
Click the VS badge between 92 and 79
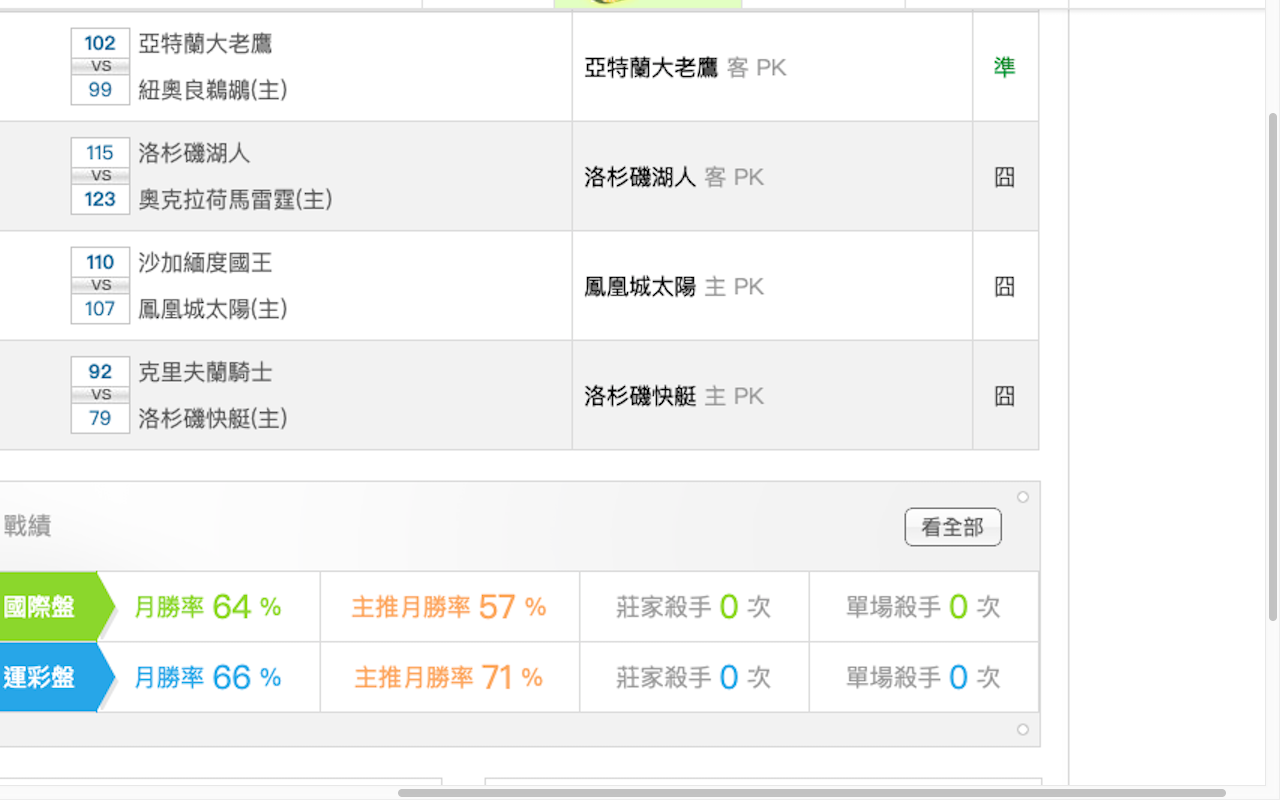pyautogui.click(x=100, y=395)
